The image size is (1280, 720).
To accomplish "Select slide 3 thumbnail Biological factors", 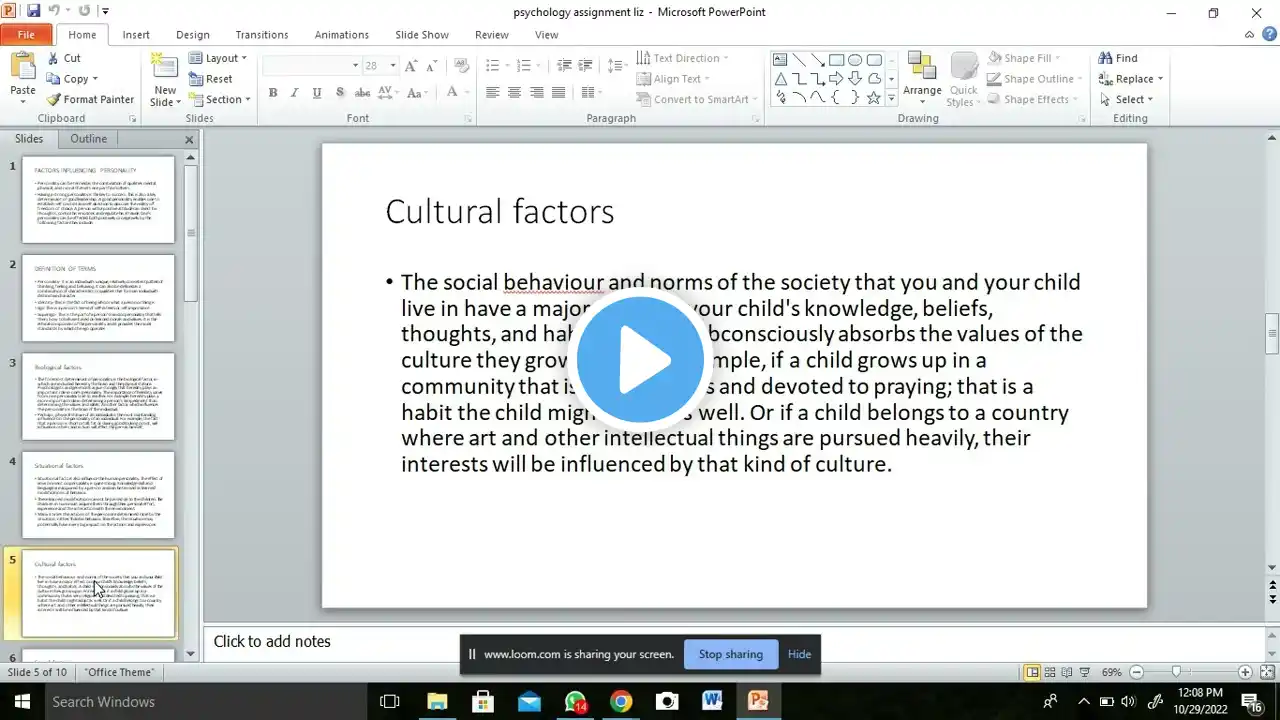I will click(98, 396).
